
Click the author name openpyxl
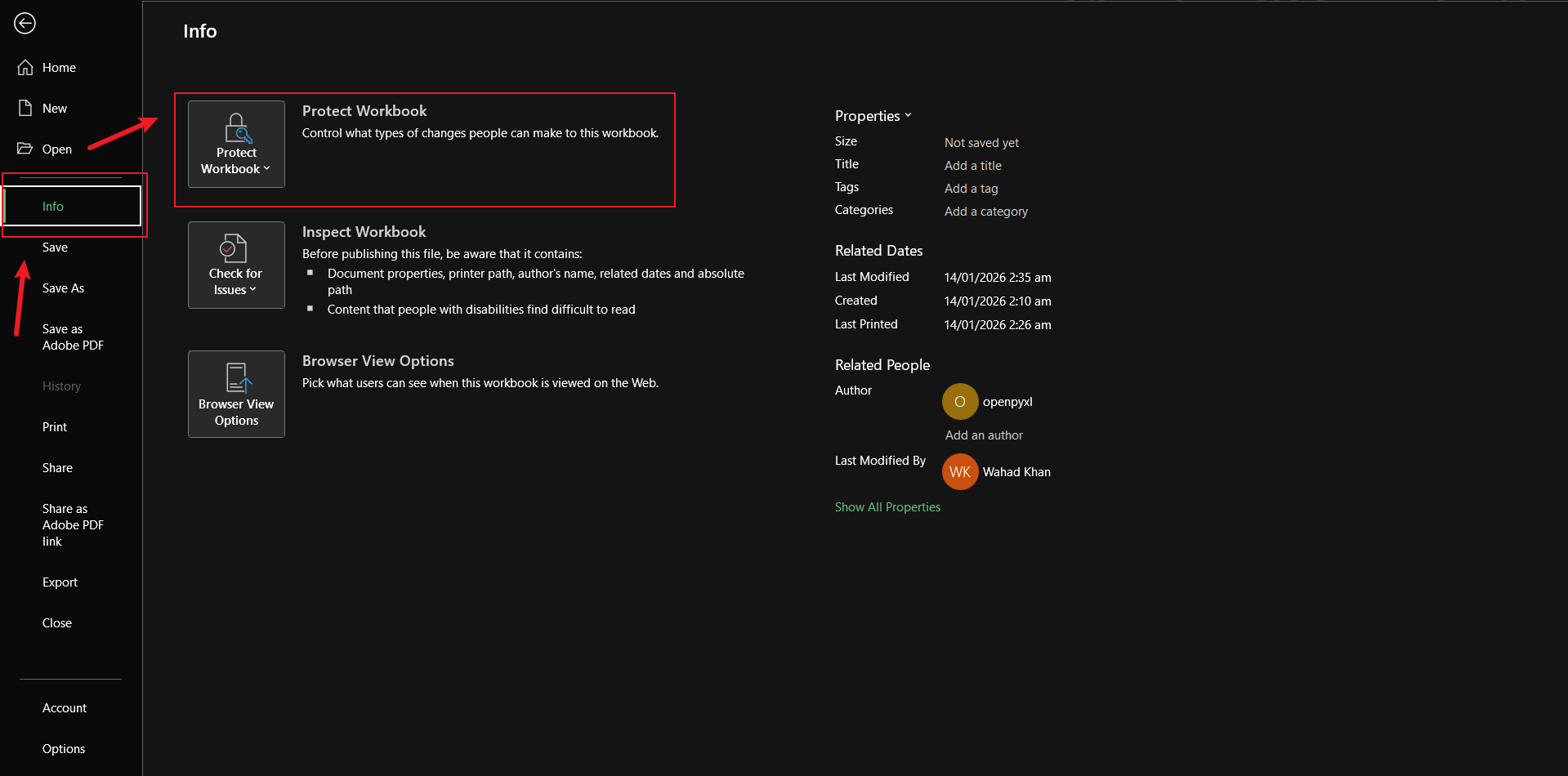point(1007,402)
